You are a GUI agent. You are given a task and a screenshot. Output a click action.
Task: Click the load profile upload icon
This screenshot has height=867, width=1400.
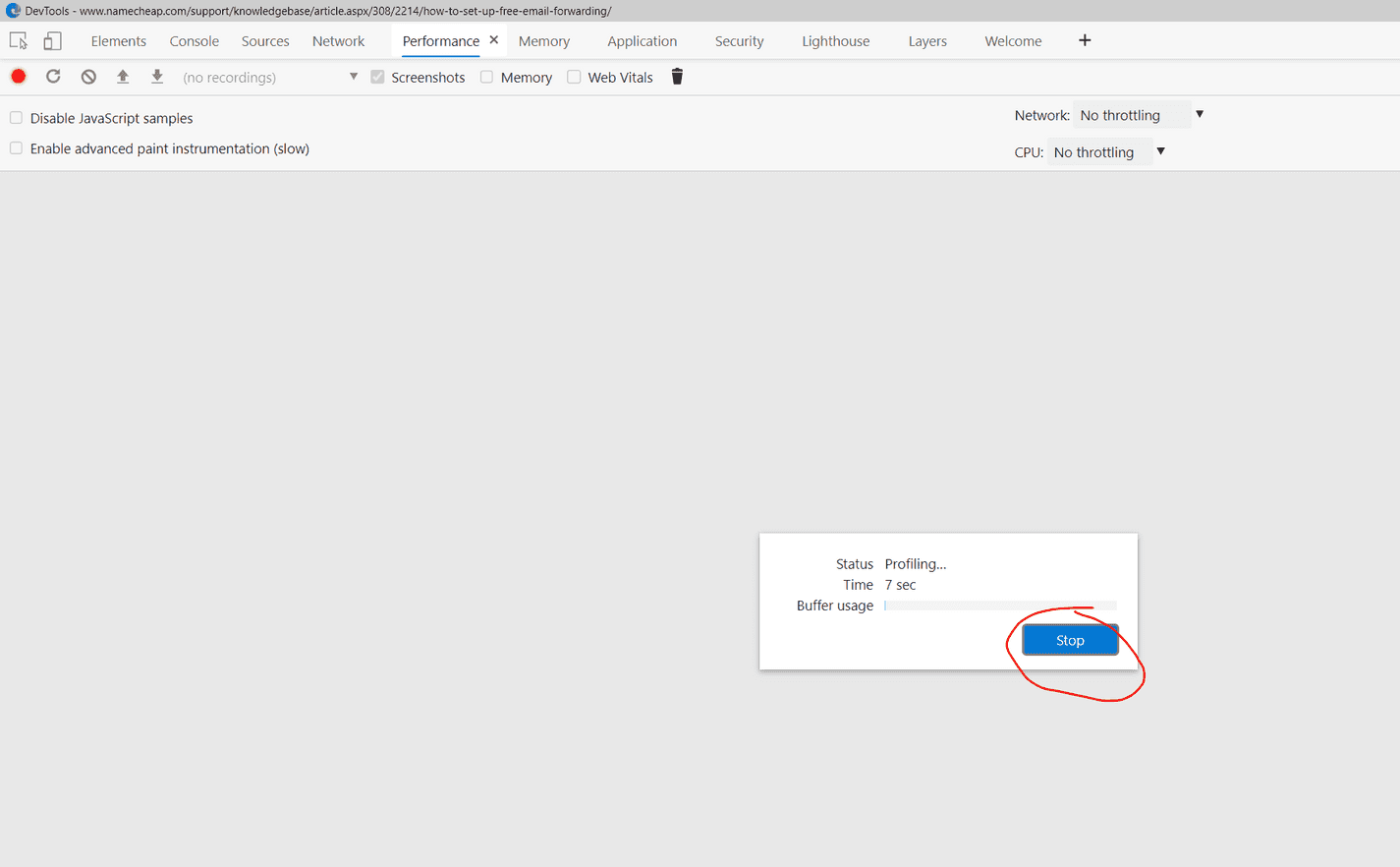pyautogui.click(x=123, y=76)
